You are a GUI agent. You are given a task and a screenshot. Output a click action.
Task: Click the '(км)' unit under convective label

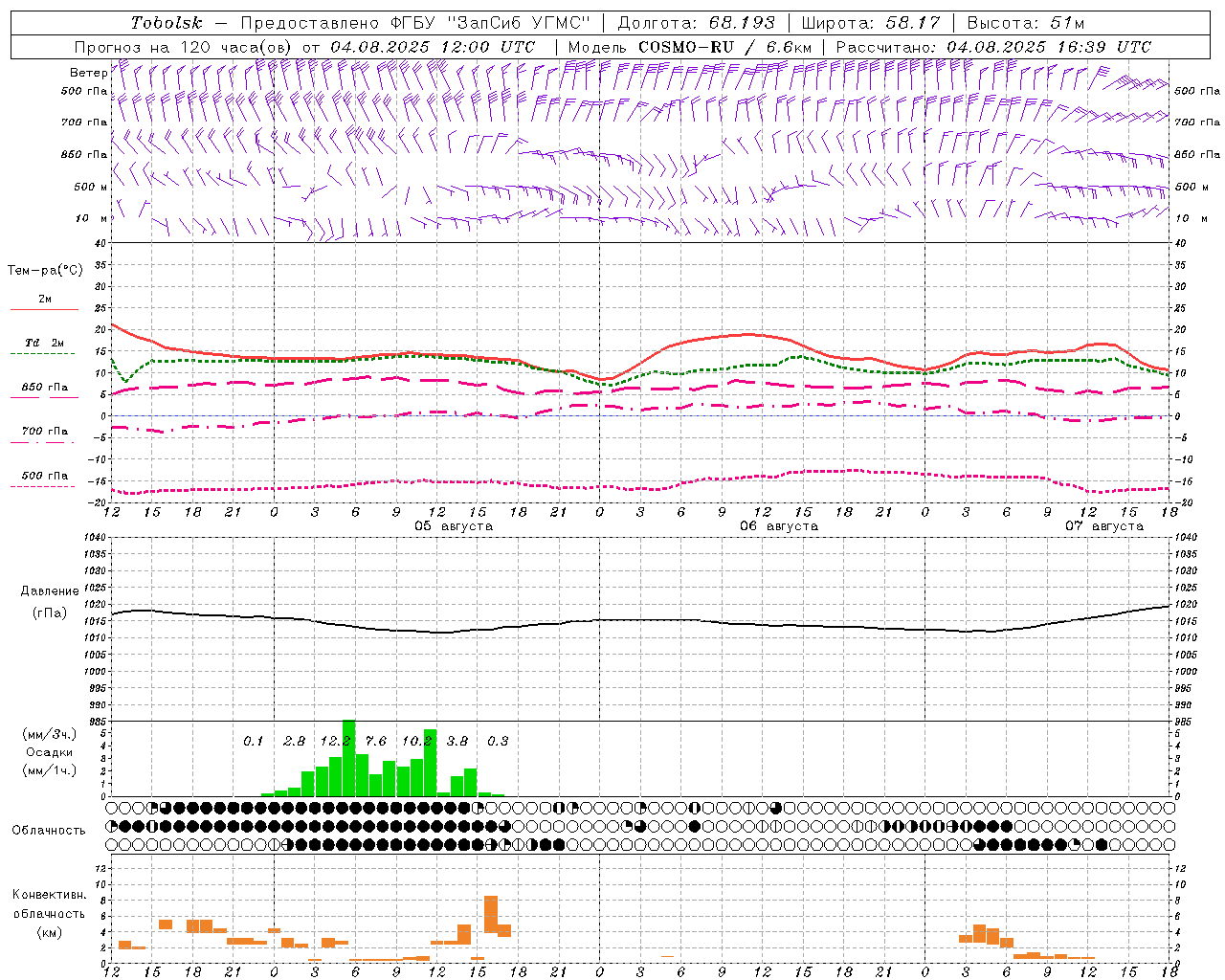click(x=51, y=933)
